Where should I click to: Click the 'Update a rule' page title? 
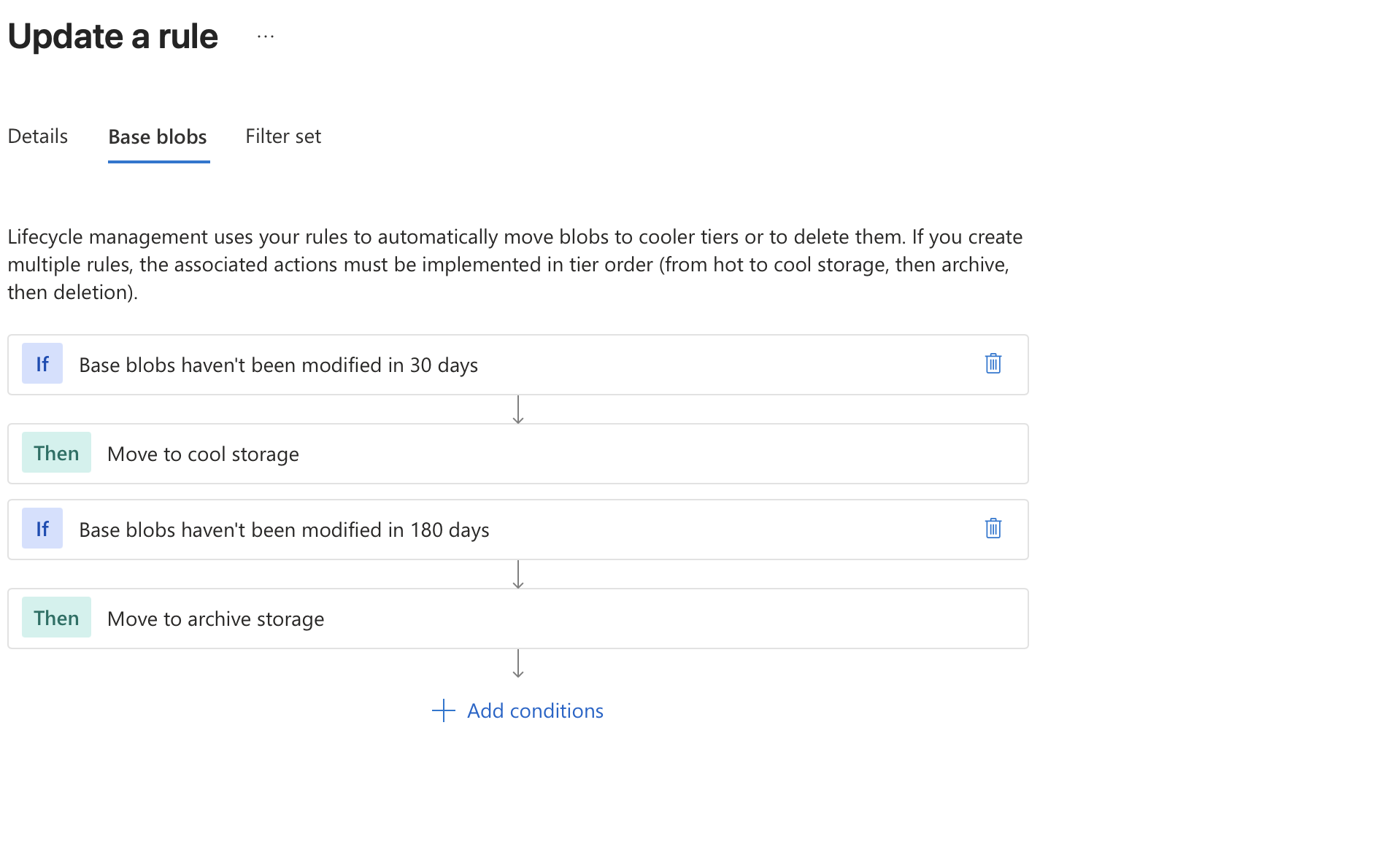coord(113,36)
